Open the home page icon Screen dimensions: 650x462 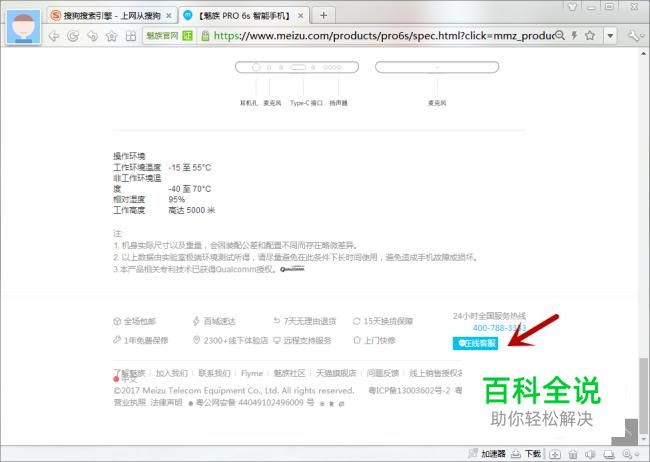click(x=112, y=36)
